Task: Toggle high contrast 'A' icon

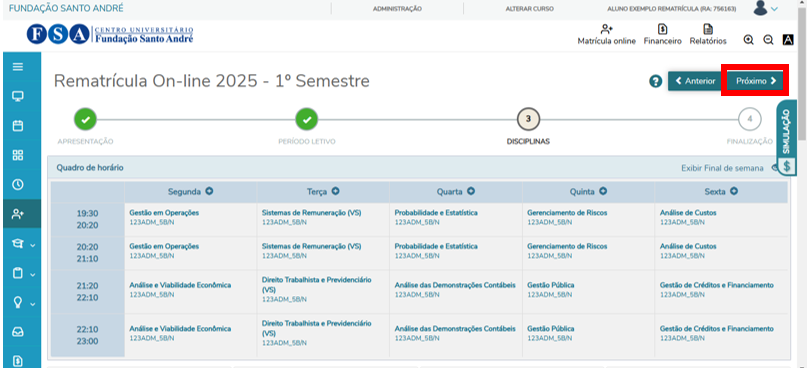Action: coord(788,40)
